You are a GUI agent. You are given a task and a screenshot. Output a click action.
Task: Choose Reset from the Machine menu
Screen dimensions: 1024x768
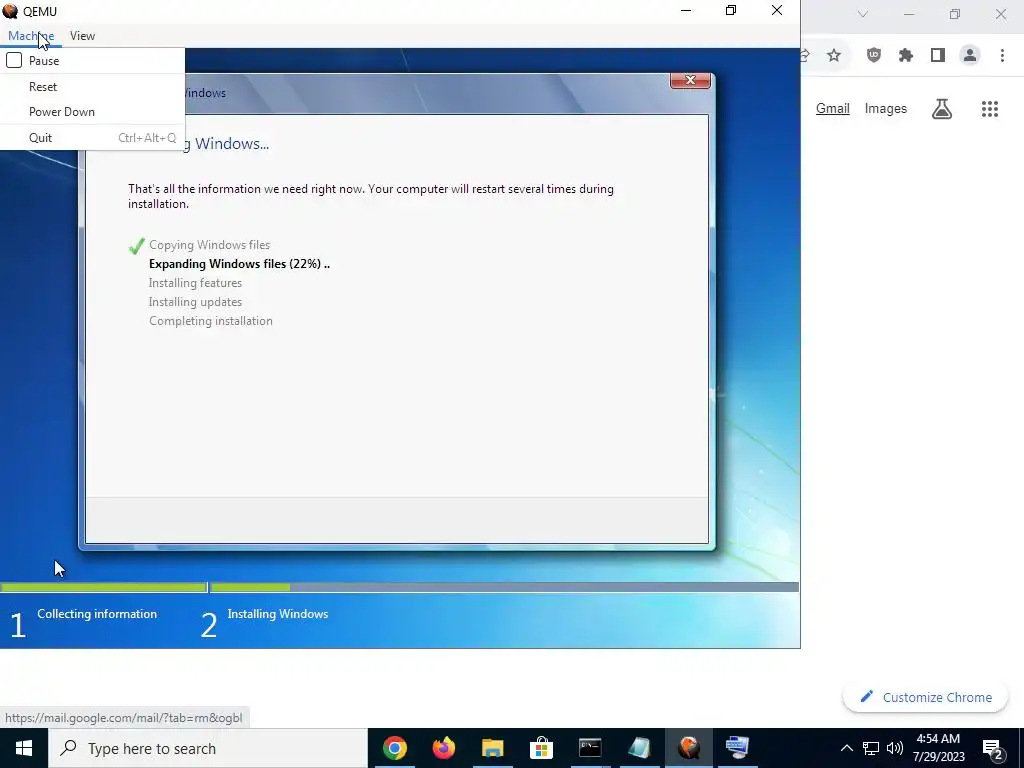click(x=42, y=86)
